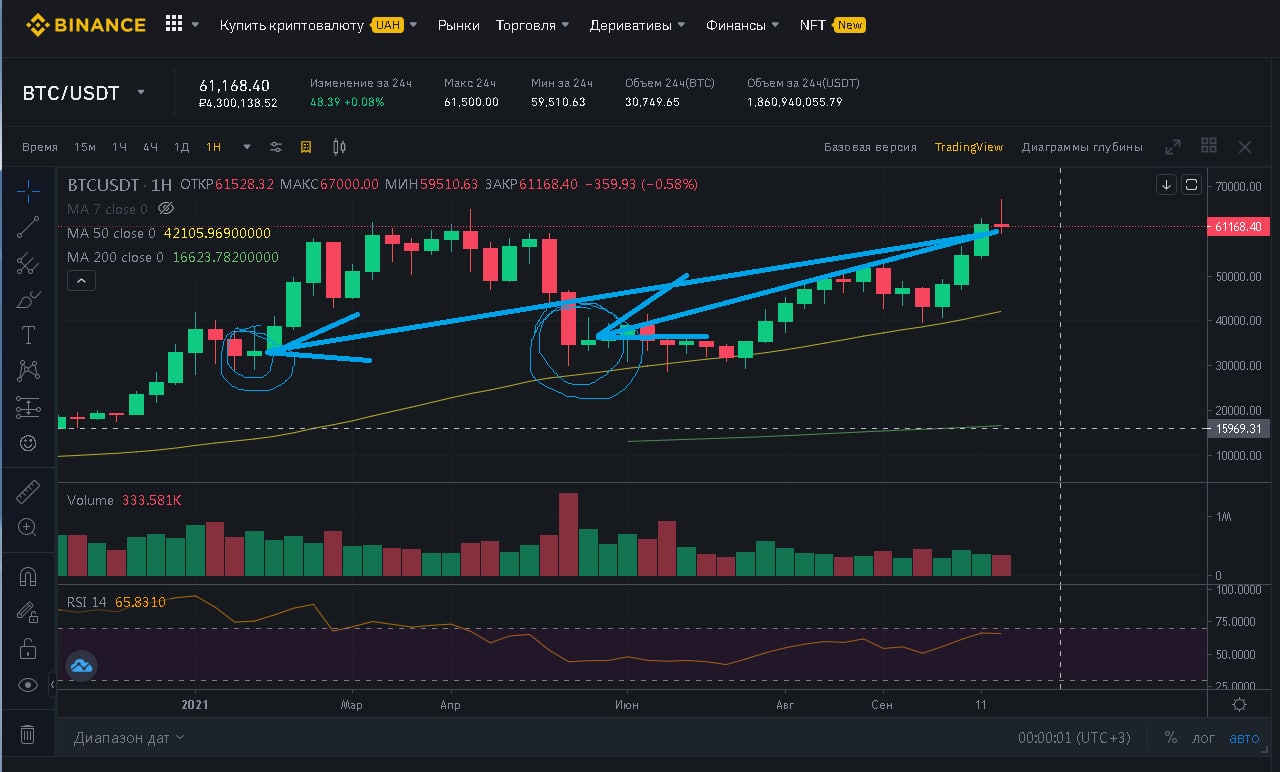Toggle авто auto scale
This screenshot has height=772, width=1280.
pyautogui.click(x=1245, y=738)
